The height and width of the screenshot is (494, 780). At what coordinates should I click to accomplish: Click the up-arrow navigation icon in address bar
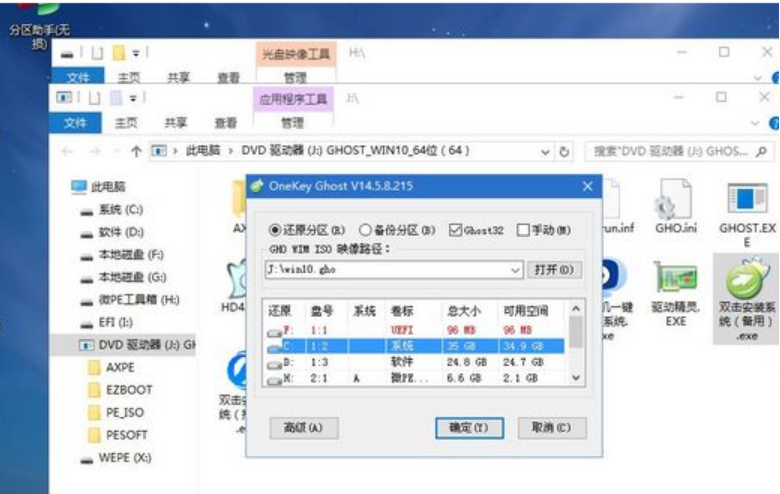[x=136, y=151]
